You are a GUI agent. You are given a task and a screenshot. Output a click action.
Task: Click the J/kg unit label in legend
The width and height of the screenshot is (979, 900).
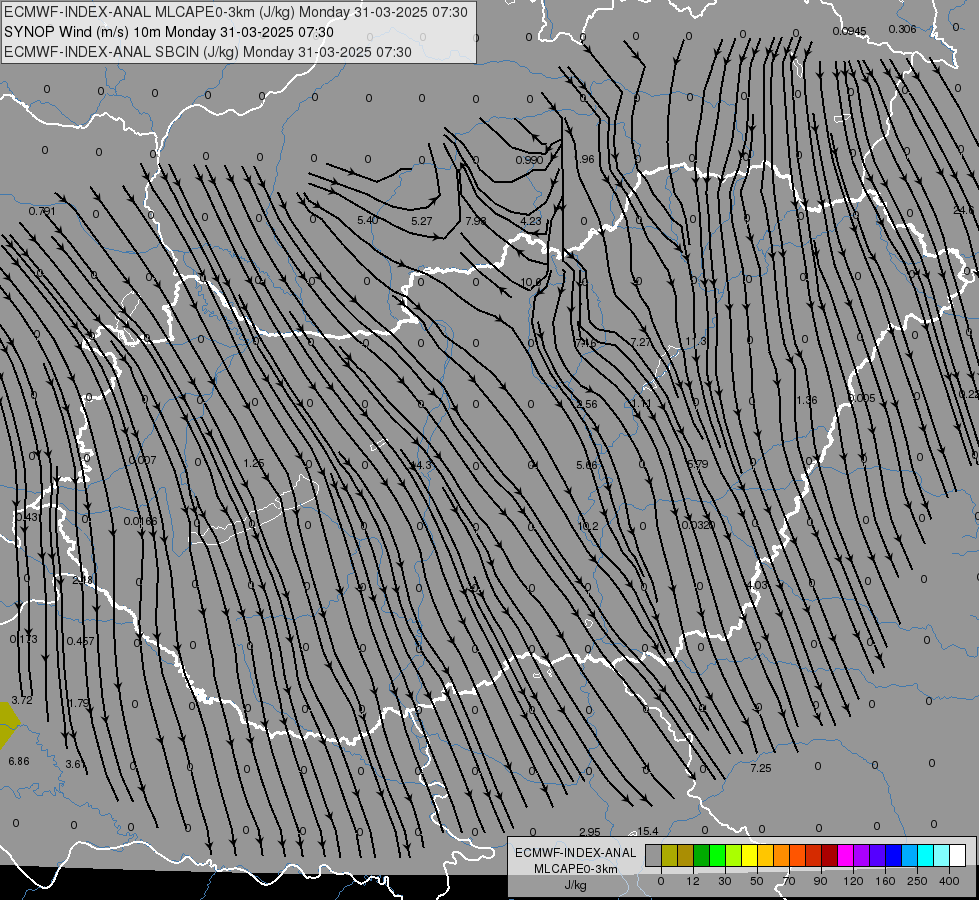tap(575, 885)
